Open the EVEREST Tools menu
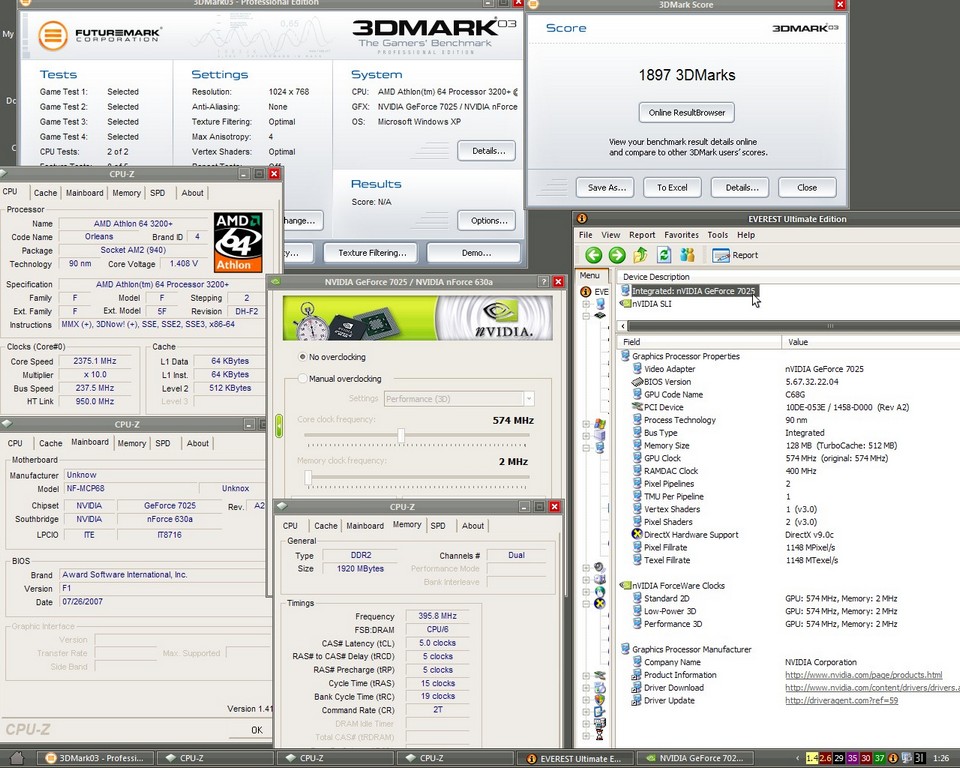The height and width of the screenshot is (768, 960). [x=718, y=235]
